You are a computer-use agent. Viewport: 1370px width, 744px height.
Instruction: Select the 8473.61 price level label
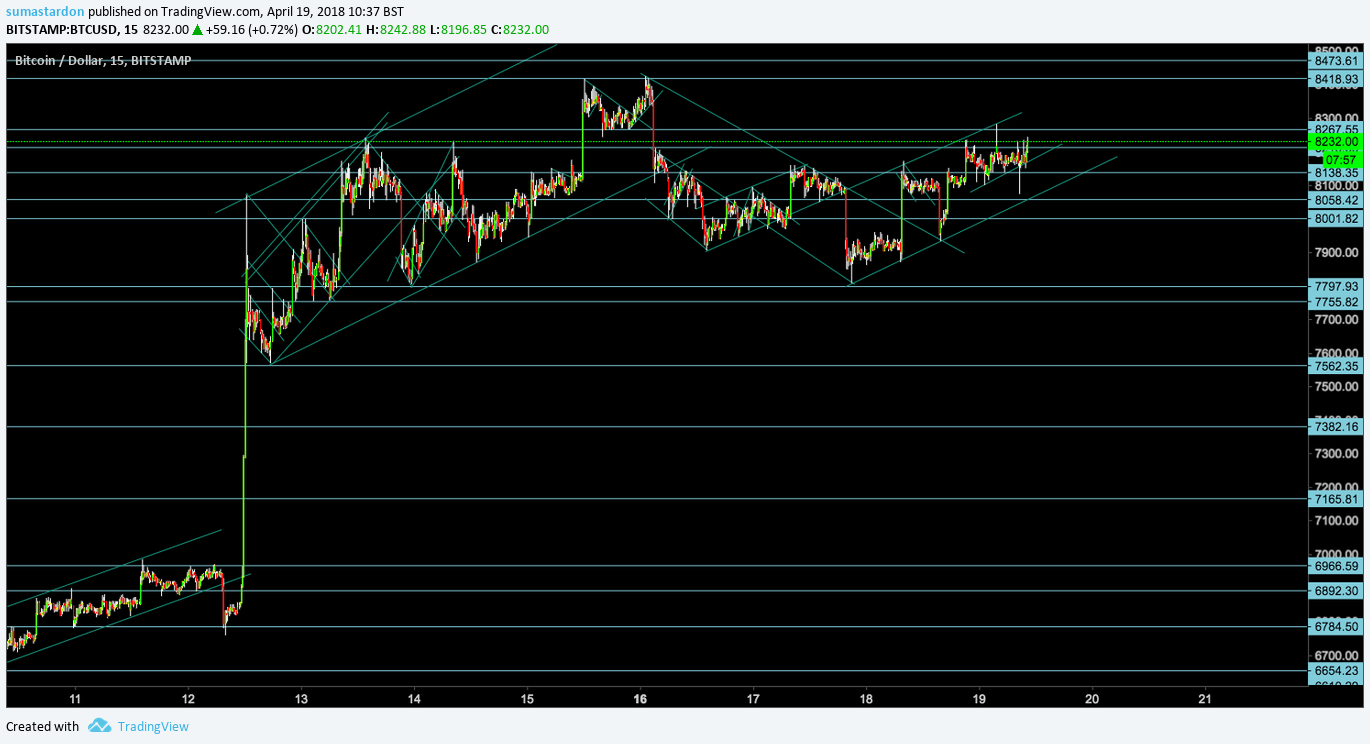1336,61
